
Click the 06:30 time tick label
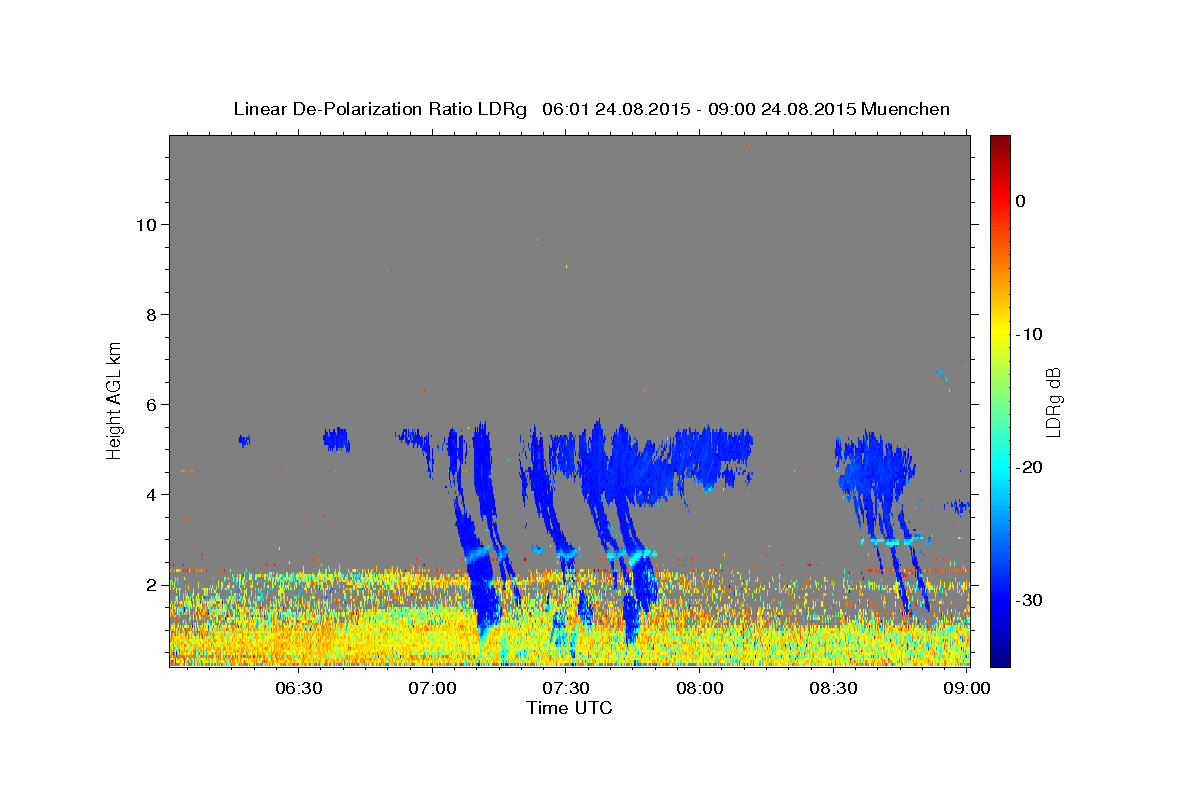pyautogui.click(x=299, y=688)
